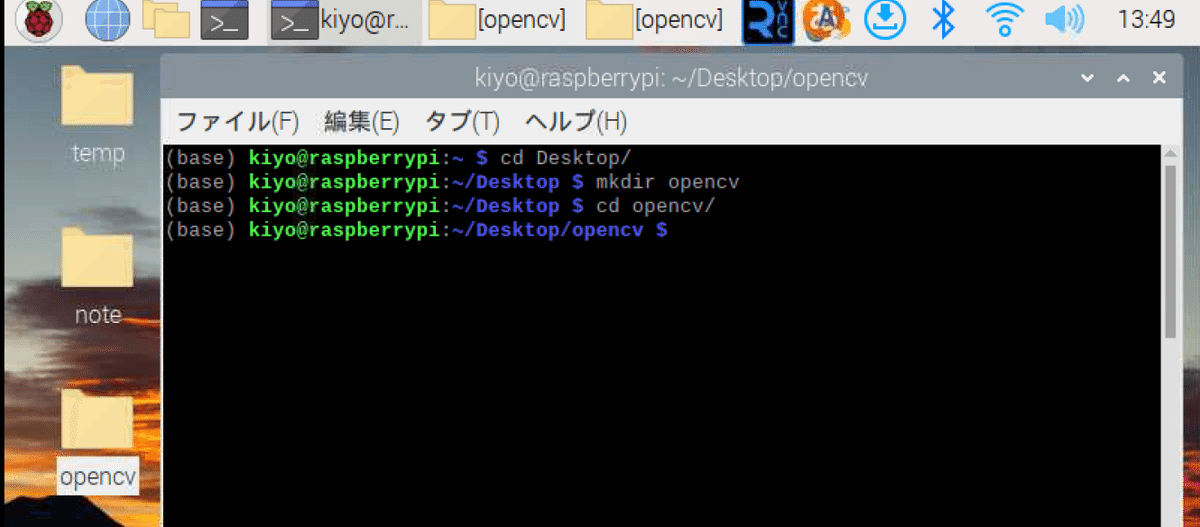
Task: Click the temp desktop folder label
Action: 98,153
